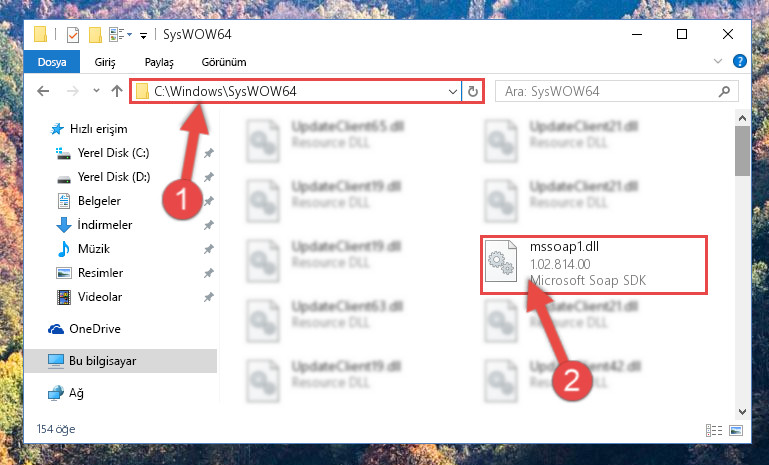The image size is (769, 465).
Task: Switch to details view layout icon
Action: click(x=714, y=430)
